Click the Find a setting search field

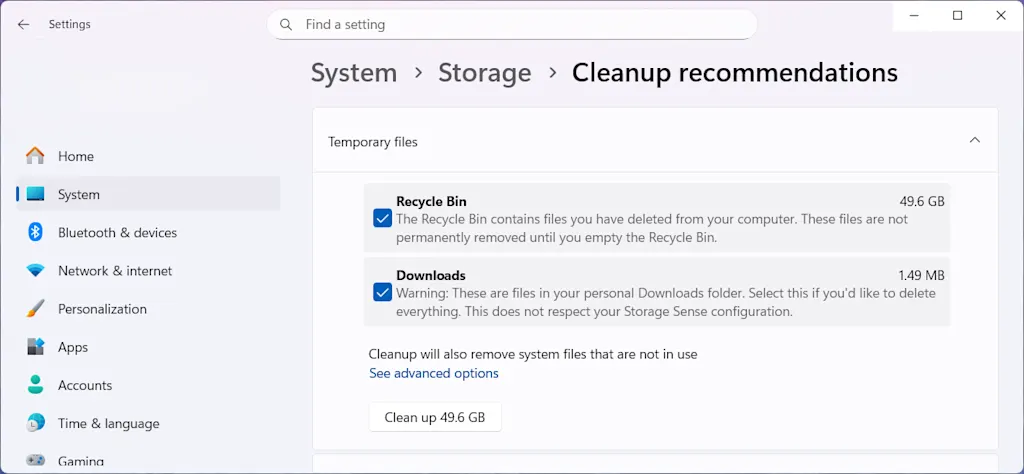coord(520,24)
